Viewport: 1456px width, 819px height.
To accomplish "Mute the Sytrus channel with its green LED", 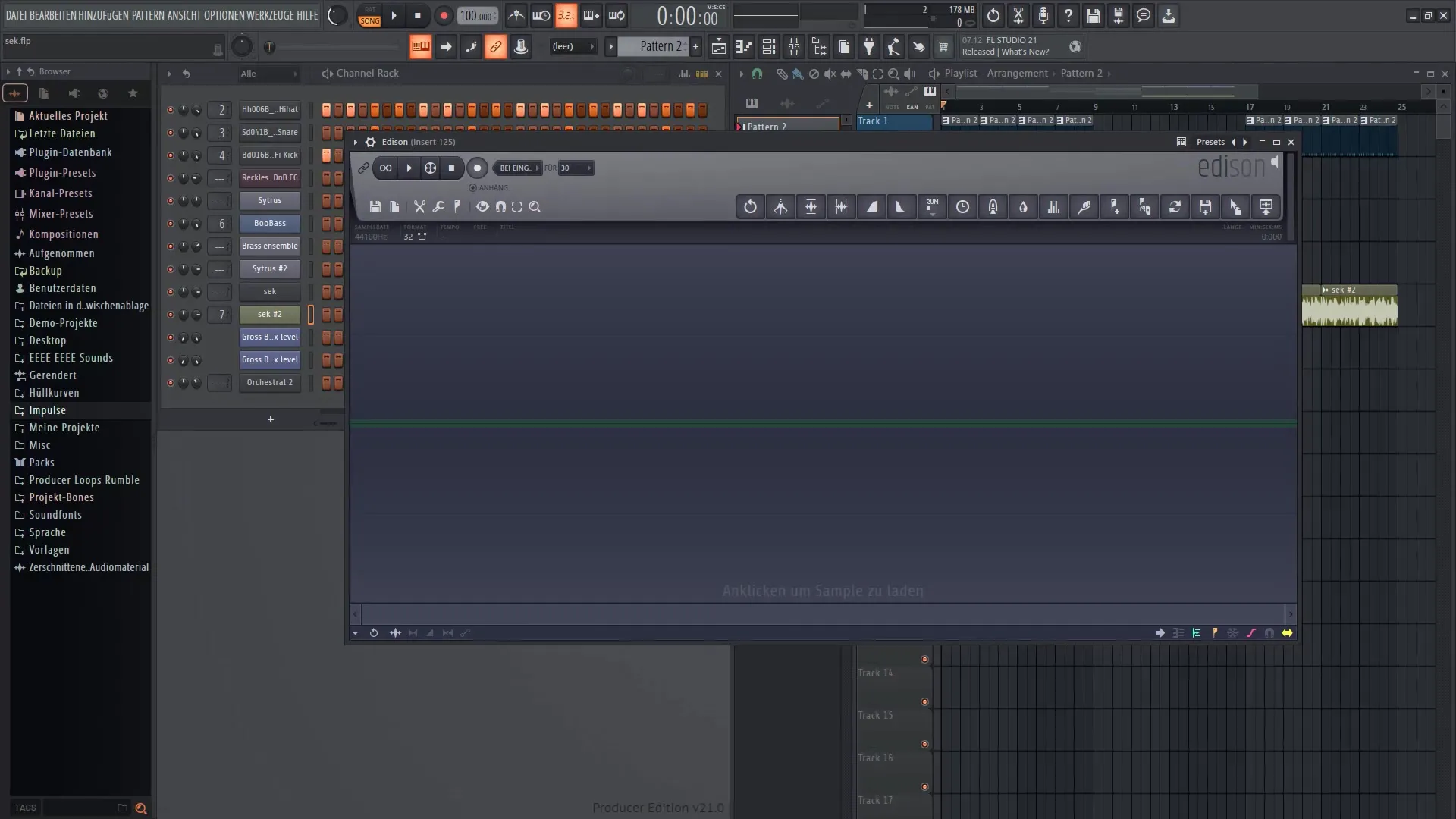I will [x=170, y=201].
